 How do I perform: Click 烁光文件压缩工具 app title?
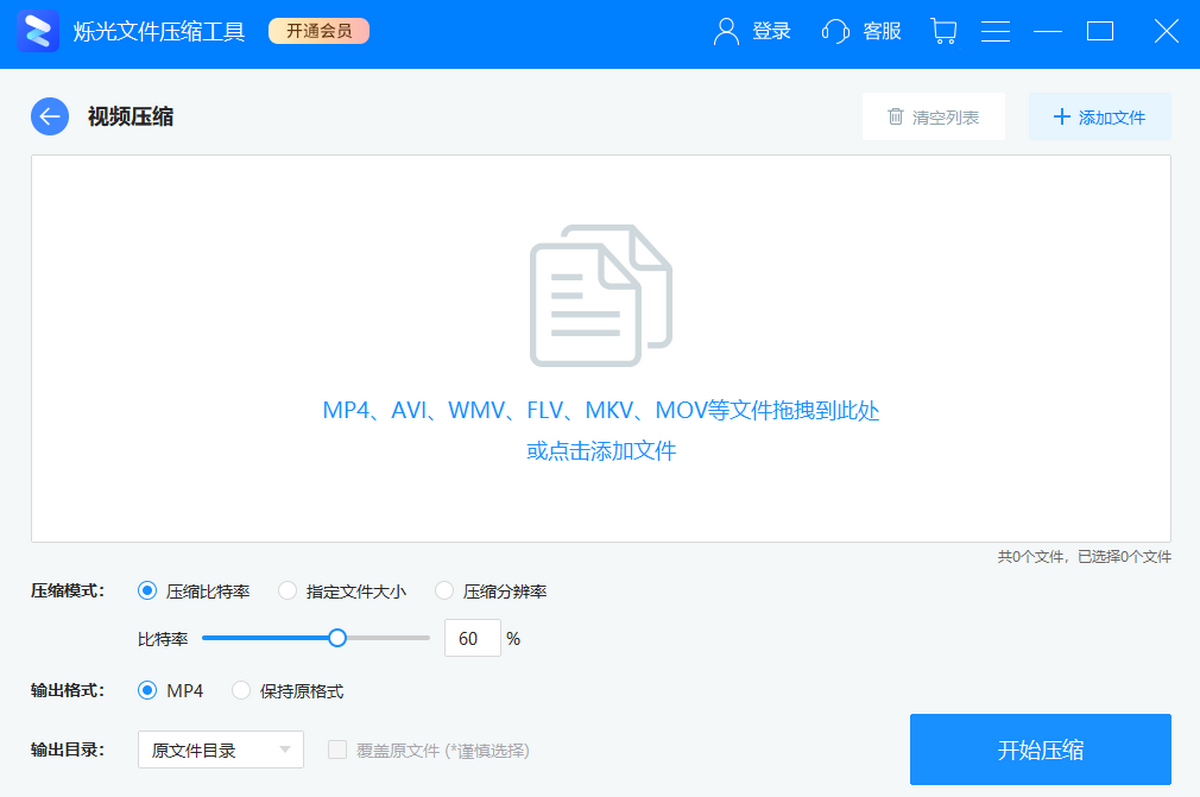tap(159, 32)
